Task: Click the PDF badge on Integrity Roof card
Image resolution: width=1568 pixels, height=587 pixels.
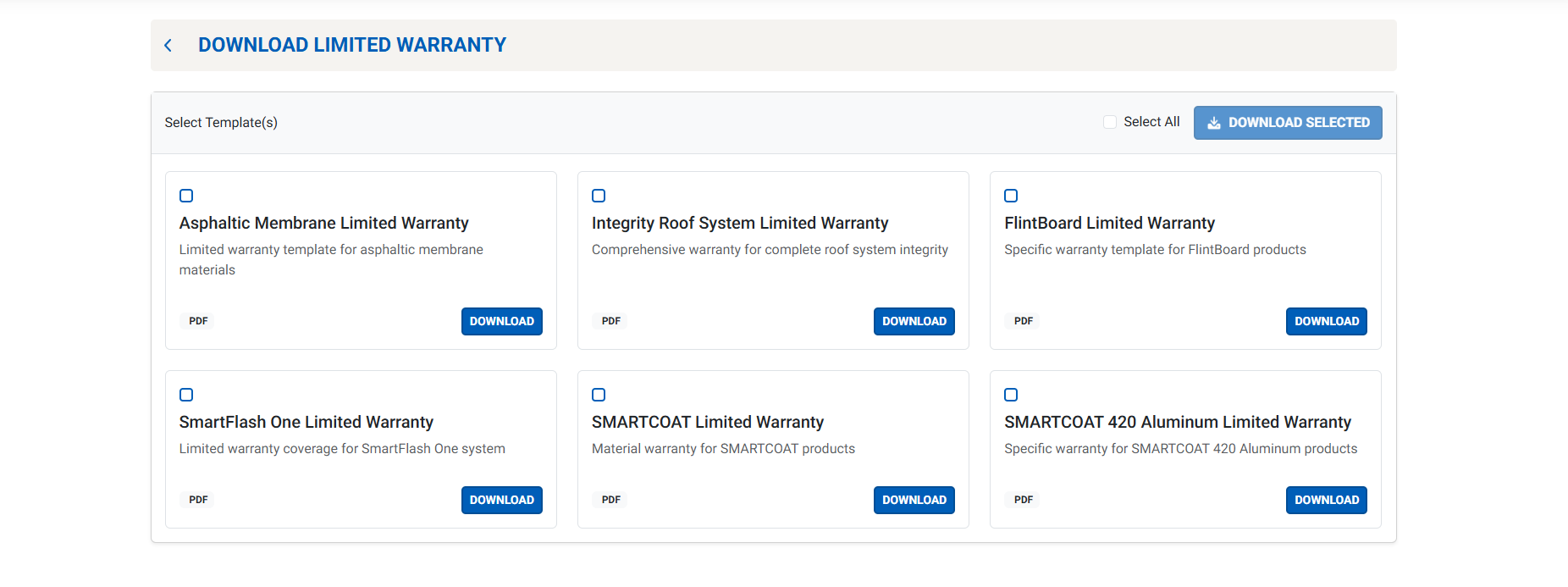Action: click(611, 321)
